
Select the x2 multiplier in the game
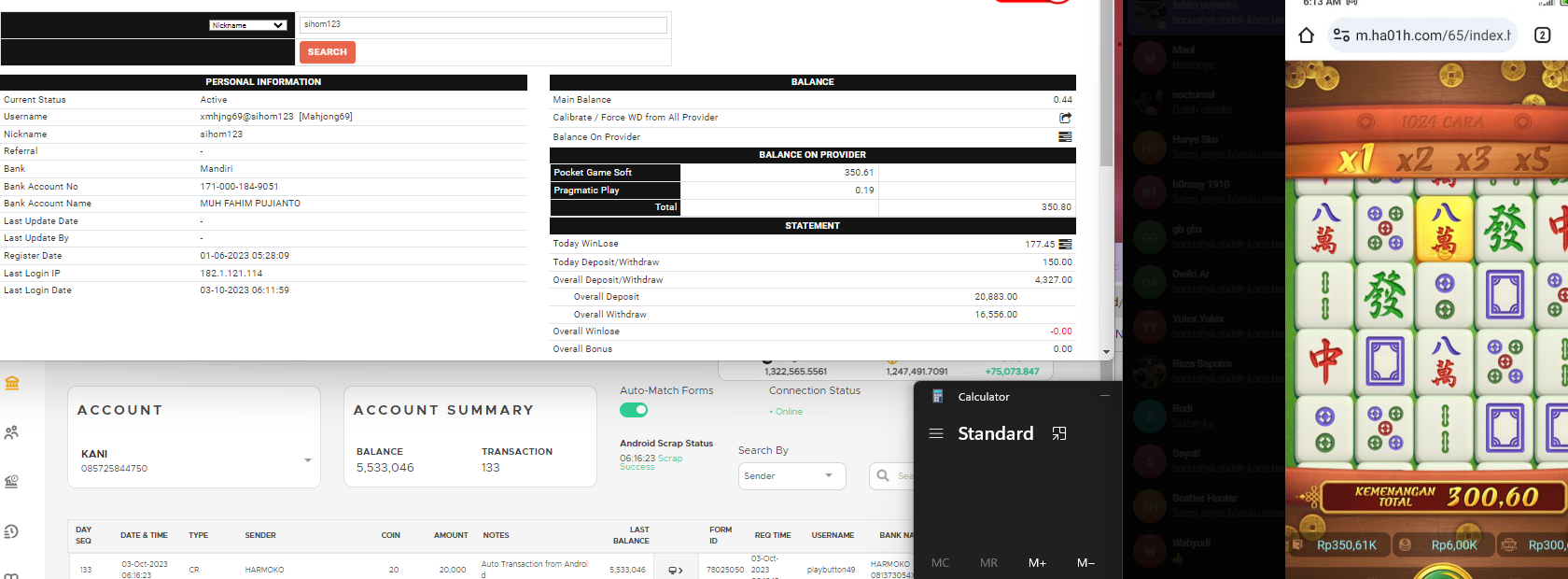[x=1415, y=160]
